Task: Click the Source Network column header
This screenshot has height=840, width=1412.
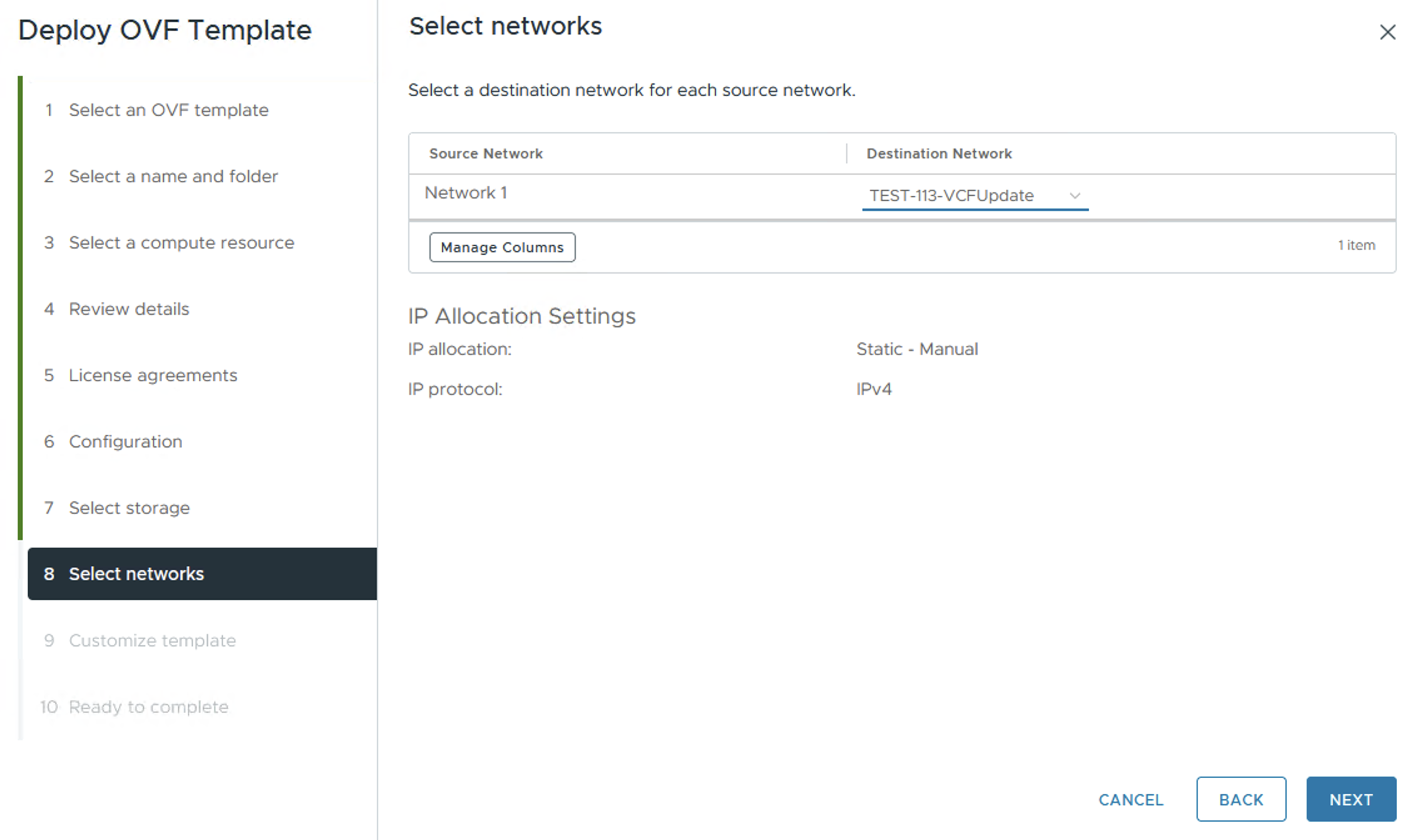Action: tap(486, 154)
